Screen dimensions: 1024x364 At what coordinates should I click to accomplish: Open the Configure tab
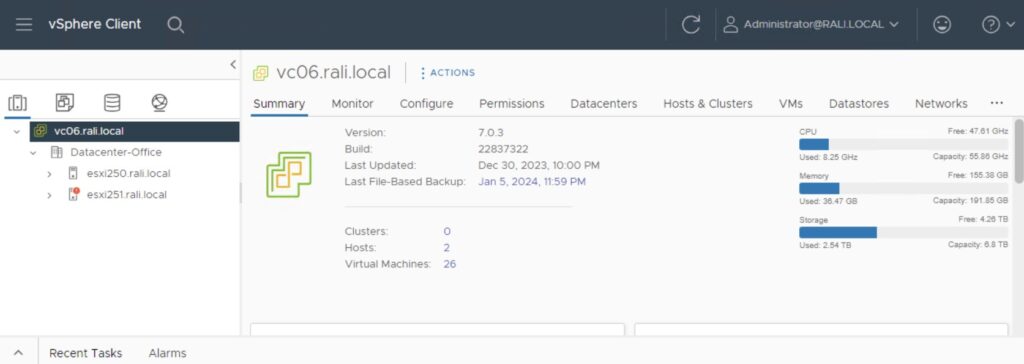pyautogui.click(x=426, y=103)
